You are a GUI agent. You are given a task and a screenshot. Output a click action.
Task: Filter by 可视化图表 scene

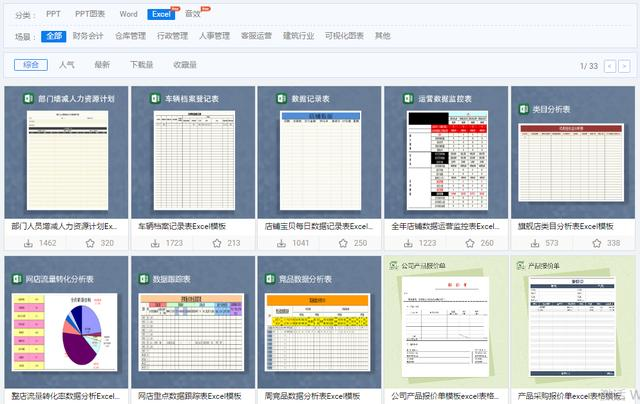coord(344,36)
